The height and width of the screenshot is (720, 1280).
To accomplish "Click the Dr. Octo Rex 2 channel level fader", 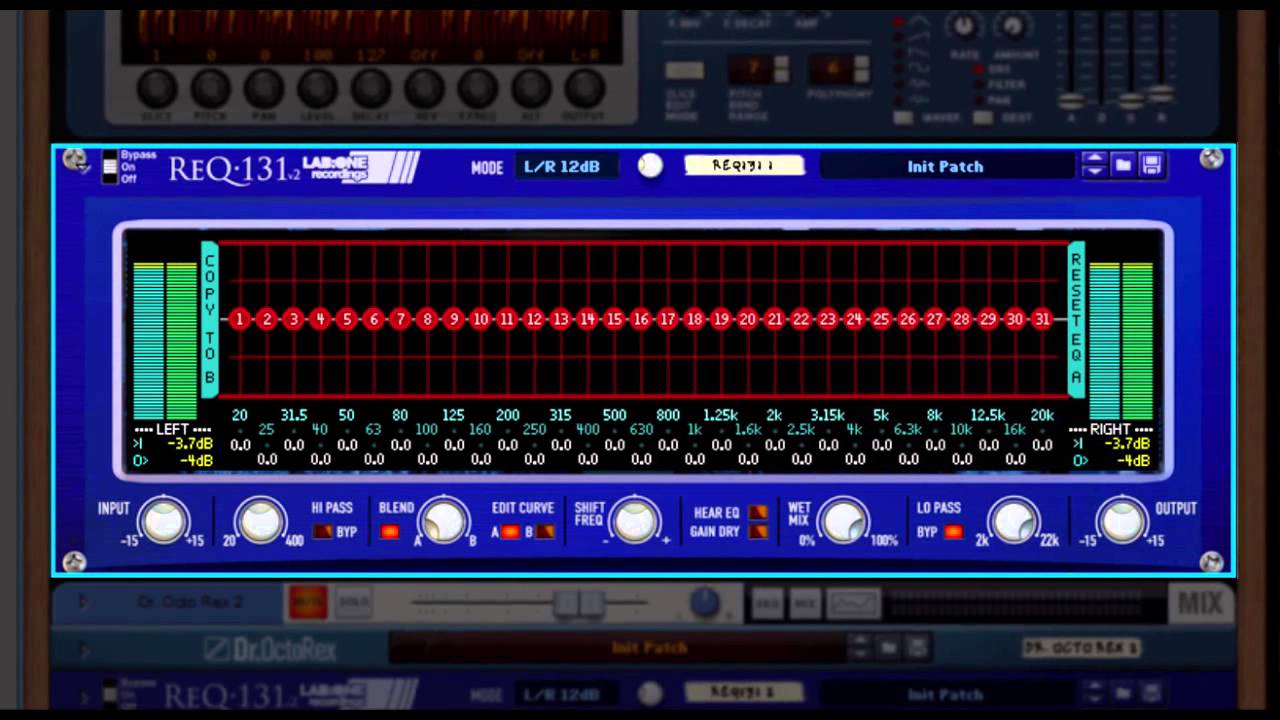I will click(x=579, y=603).
